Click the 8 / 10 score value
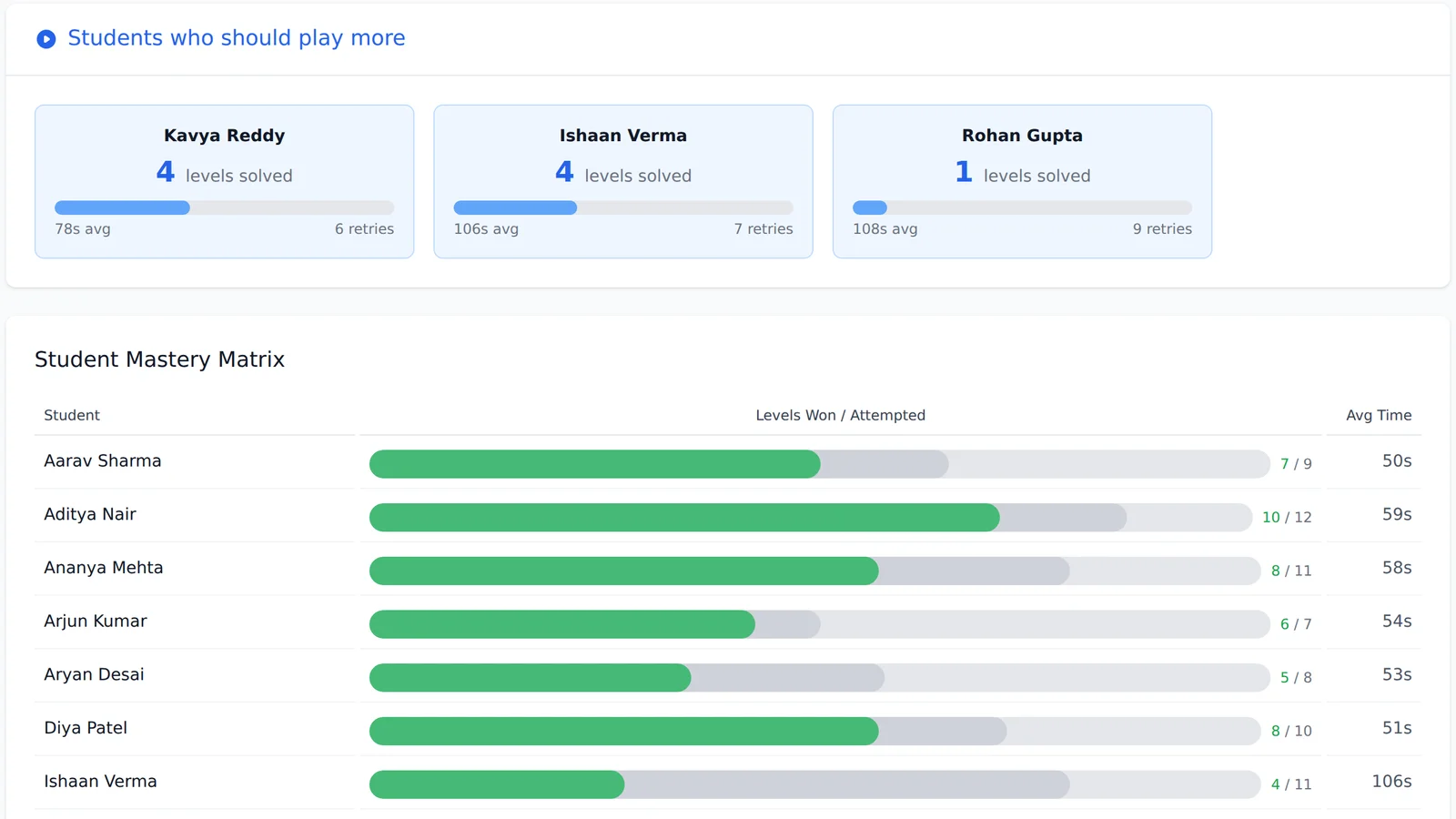This screenshot has height=819, width=1456. (x=1291, y=731)
